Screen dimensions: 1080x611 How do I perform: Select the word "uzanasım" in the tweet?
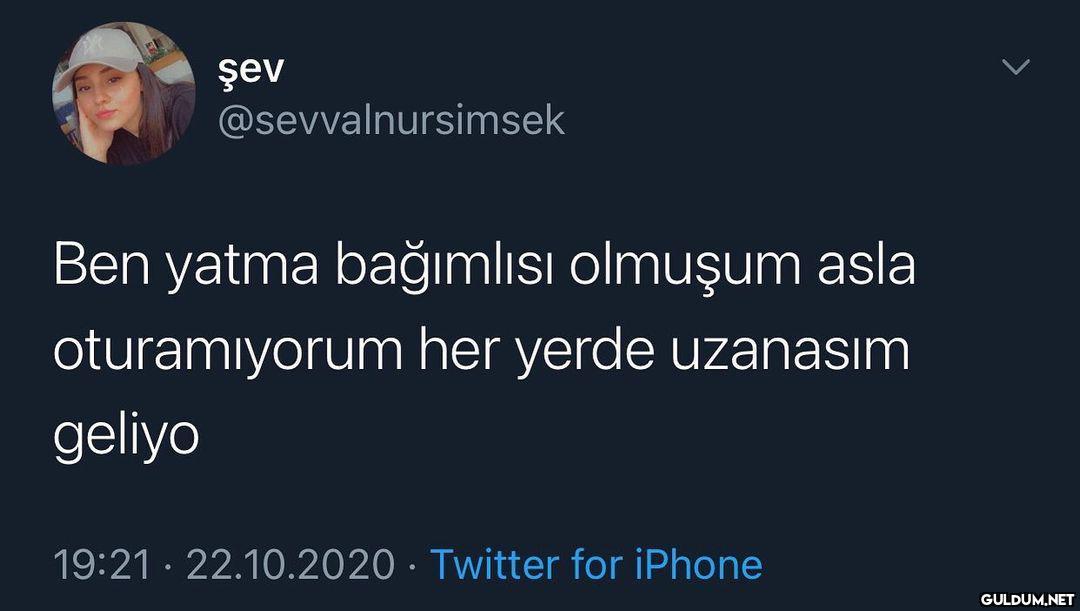(x=790, y=351)
